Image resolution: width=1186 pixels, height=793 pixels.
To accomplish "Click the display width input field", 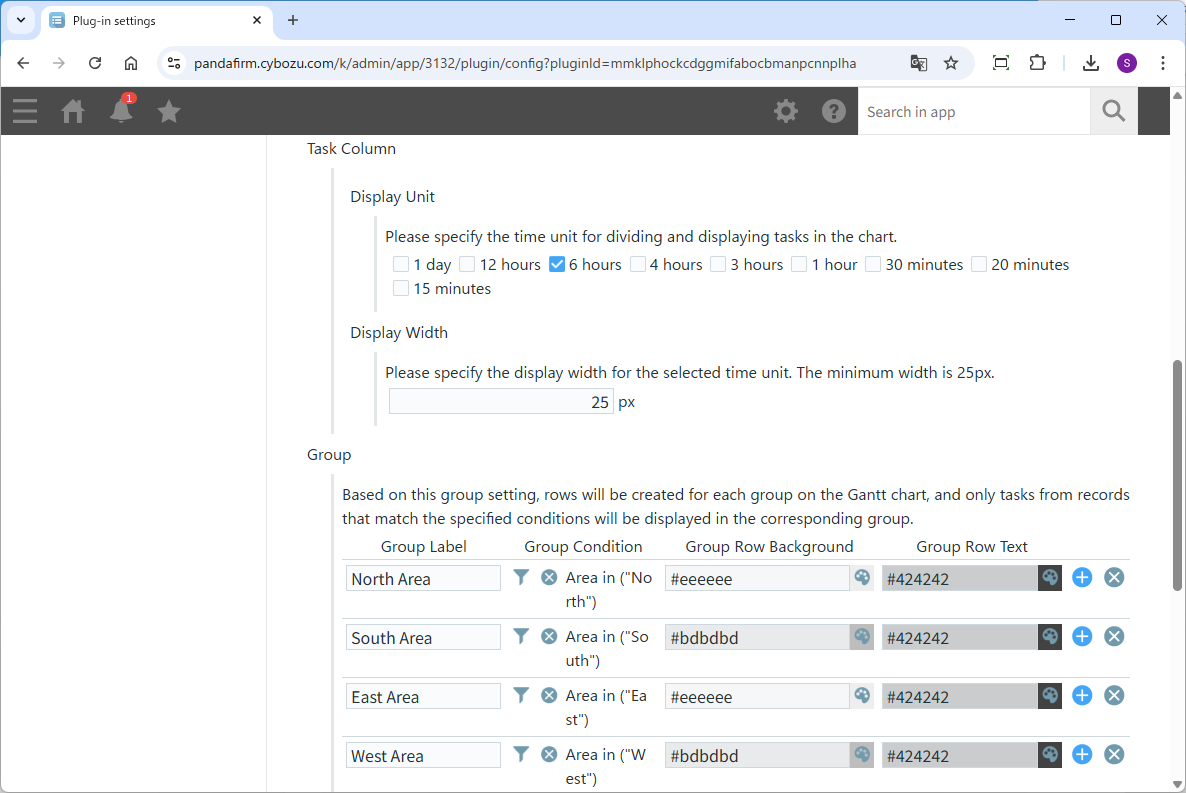I will (501, 402).
